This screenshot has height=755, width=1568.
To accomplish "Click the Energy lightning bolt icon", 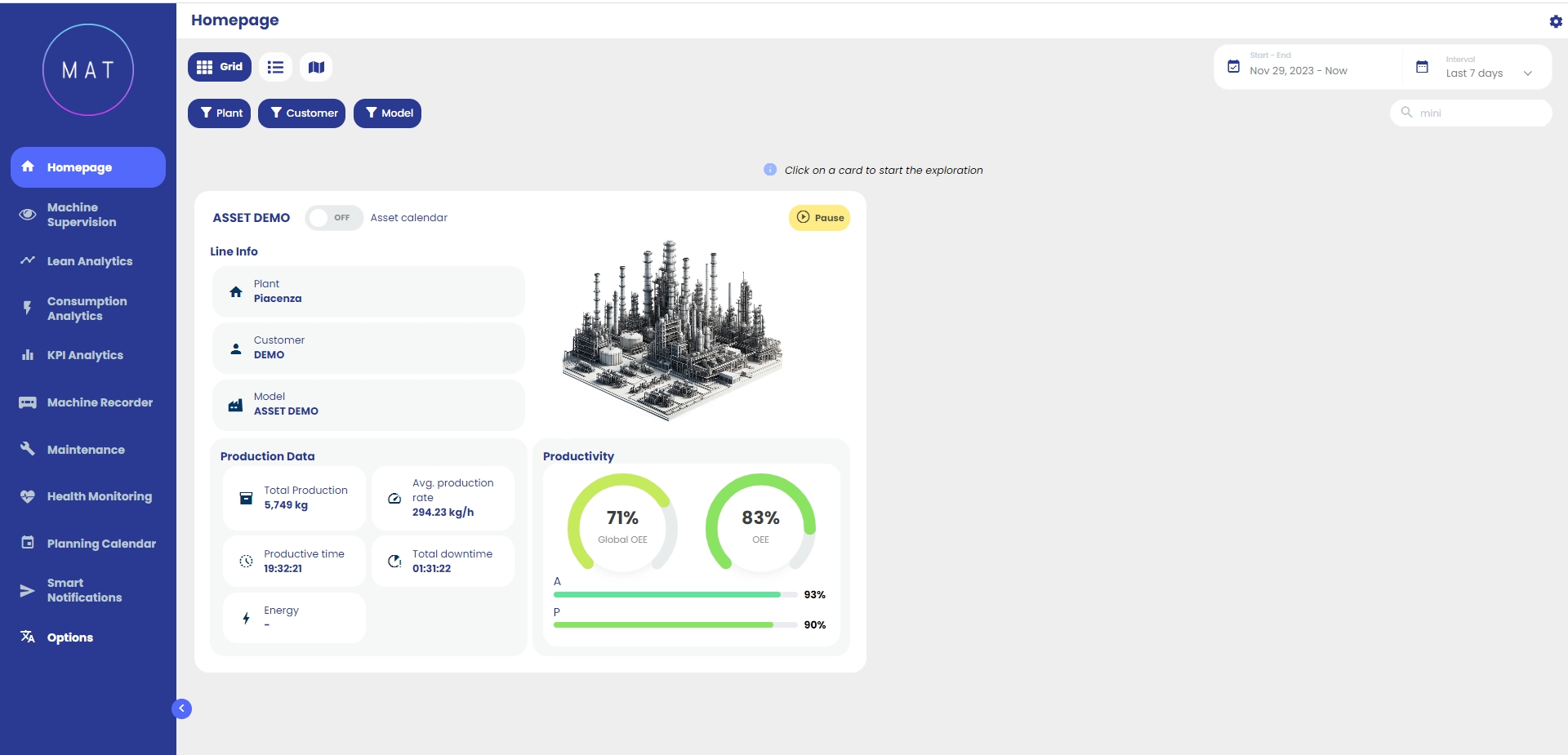I will (246, 618).
